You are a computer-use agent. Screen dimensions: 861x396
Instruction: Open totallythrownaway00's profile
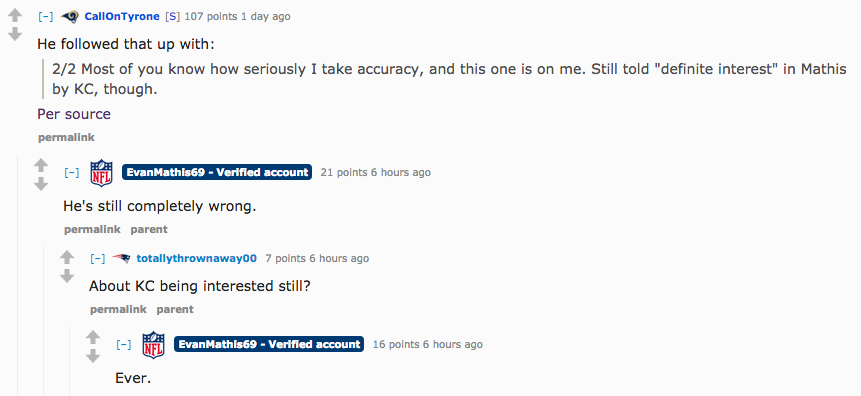click(x=197, y=258)
